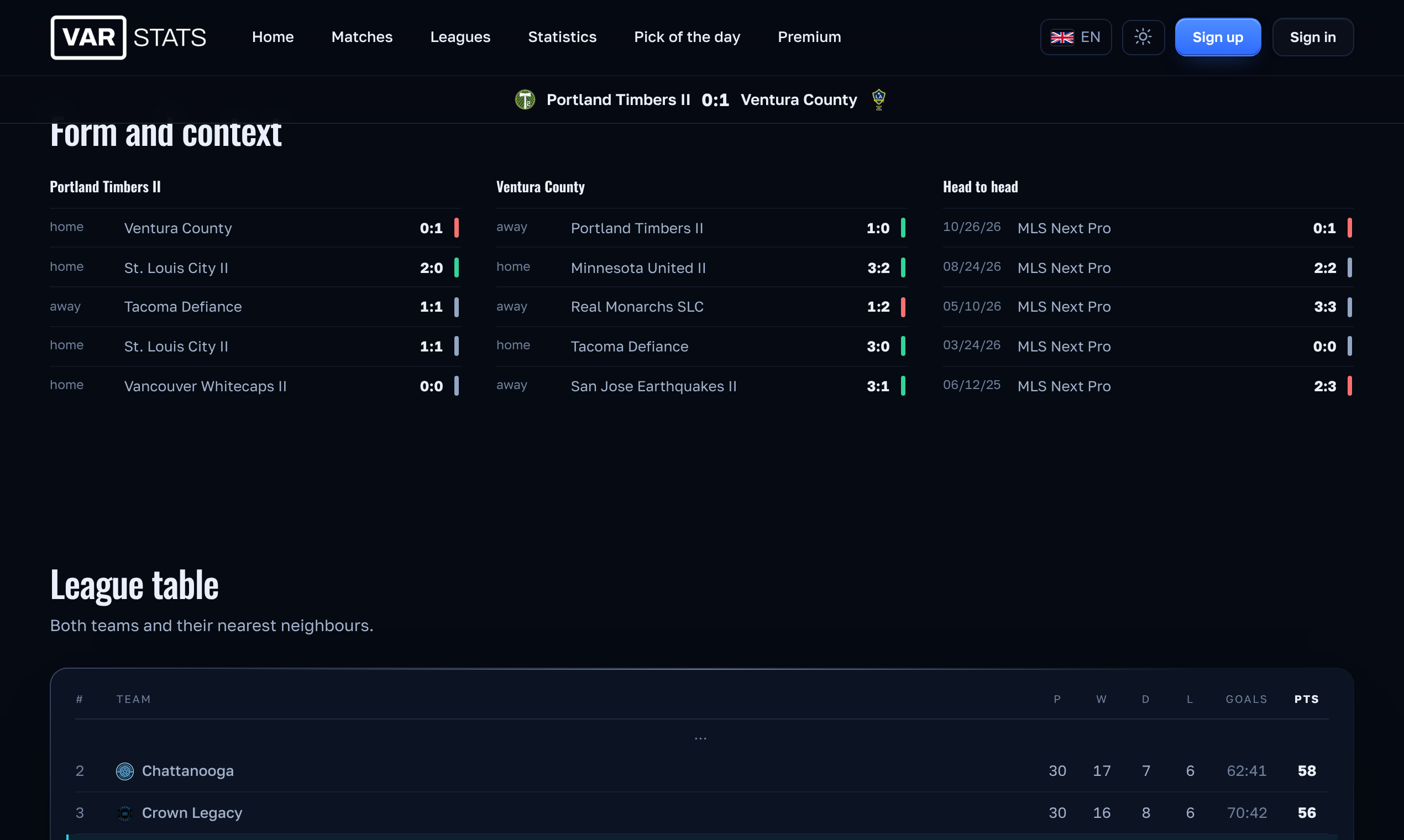This screenshot has width=1404, height=840.
Task: Click the Sign up button
Action: point(1218,38)
